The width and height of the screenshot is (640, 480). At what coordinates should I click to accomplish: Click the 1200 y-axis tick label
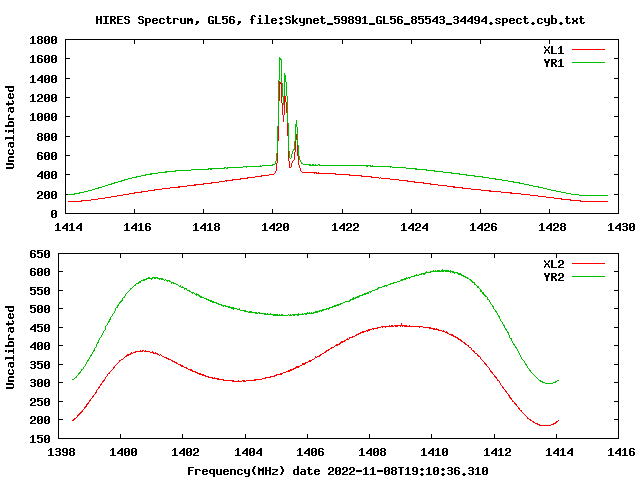click(43, 98)
